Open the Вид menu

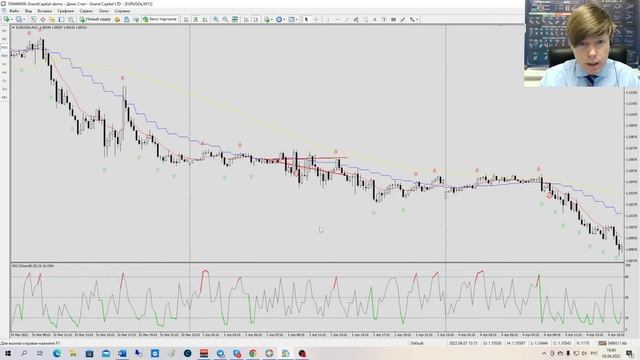point(28,11)
